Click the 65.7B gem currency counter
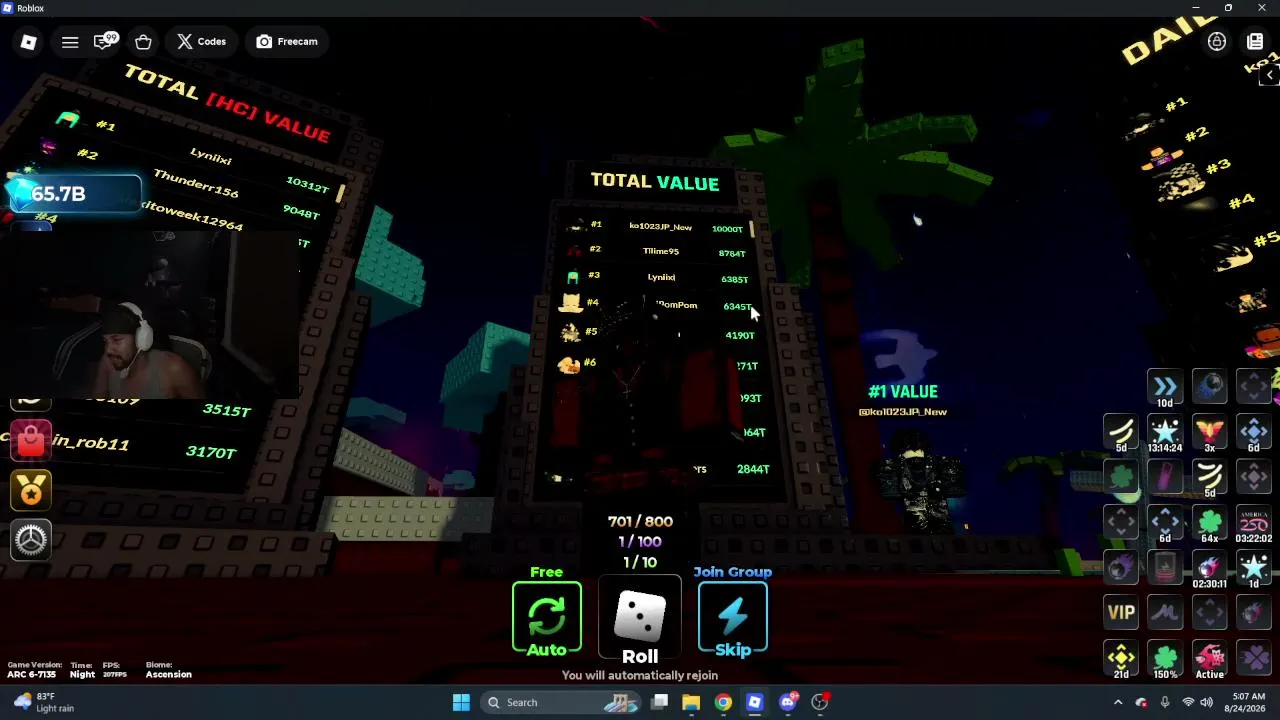This screenshot has height=720, width=1280. [74, 194]
